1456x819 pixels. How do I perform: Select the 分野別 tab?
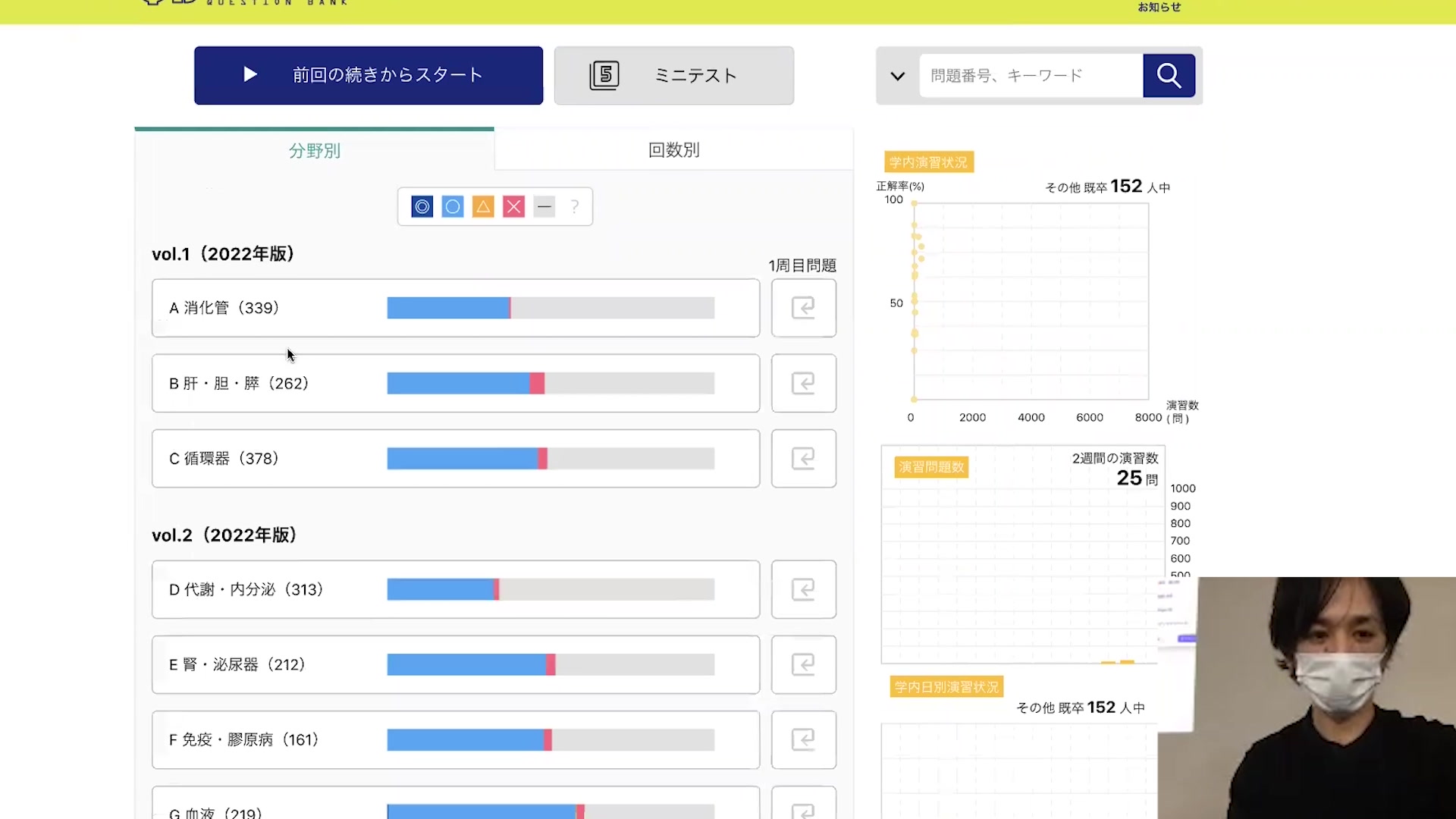(x=315, y=151)
